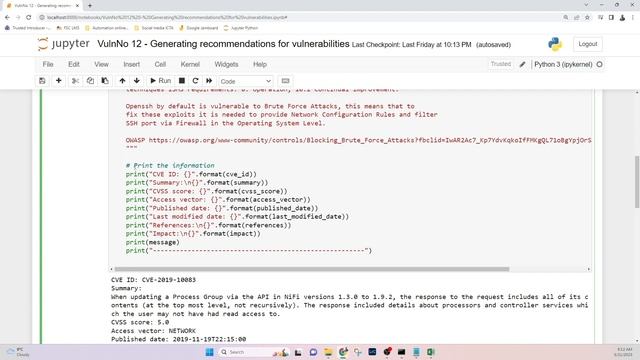Screen dimensions: 640x360
Task: Restart the kernel icon
Action: point(196,81)
